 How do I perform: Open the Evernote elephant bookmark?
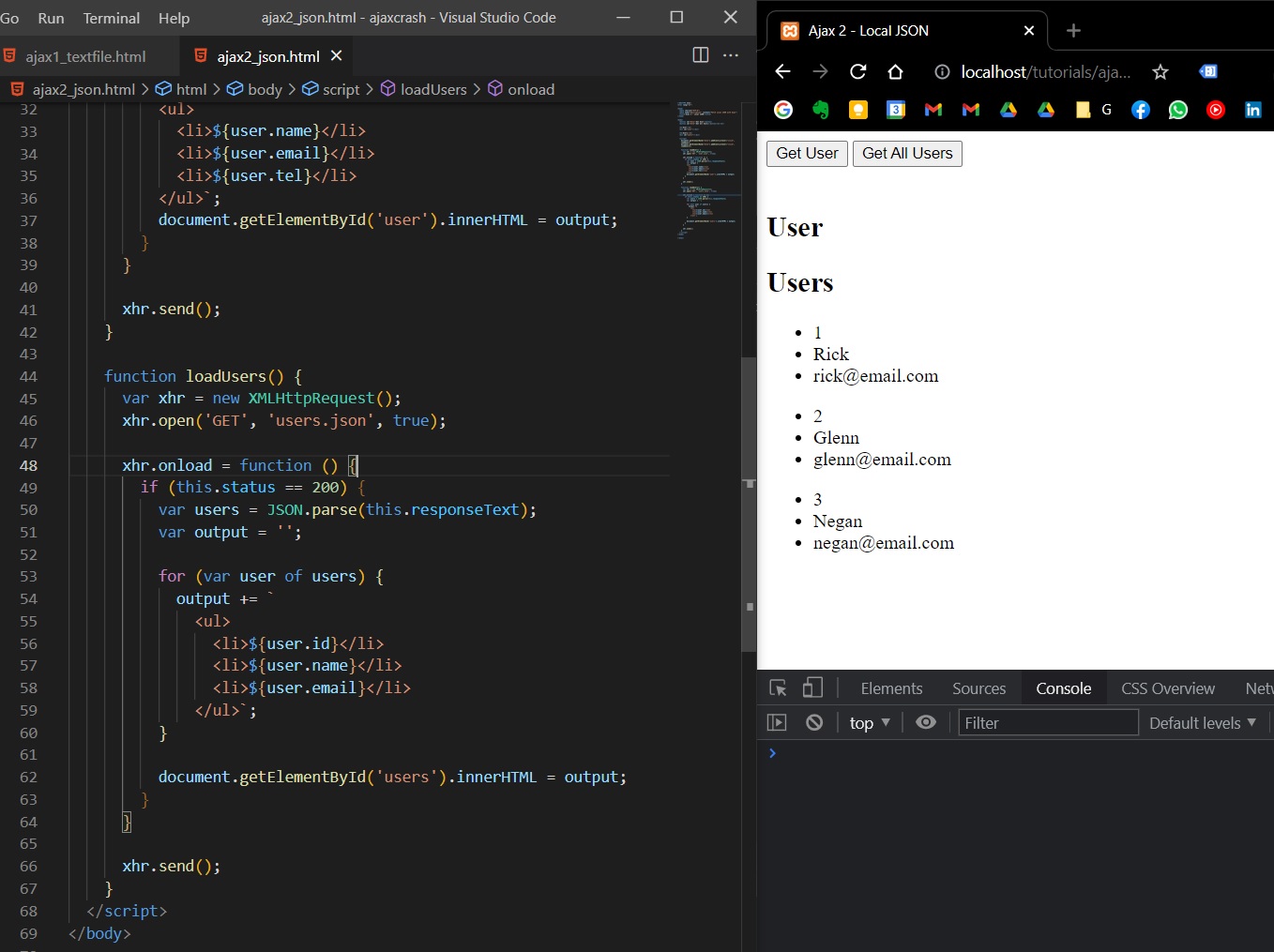coord(821,110)
